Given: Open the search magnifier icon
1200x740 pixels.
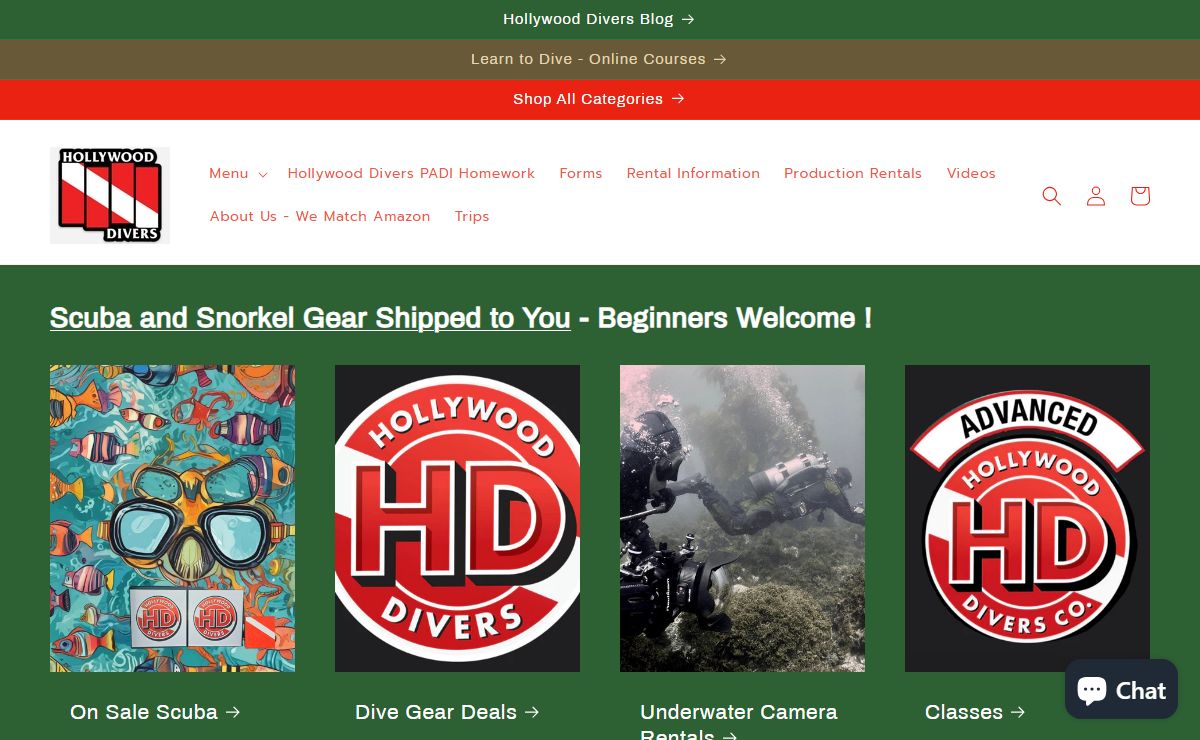Looking at the screenshot, I should [x=1051, y=196].
